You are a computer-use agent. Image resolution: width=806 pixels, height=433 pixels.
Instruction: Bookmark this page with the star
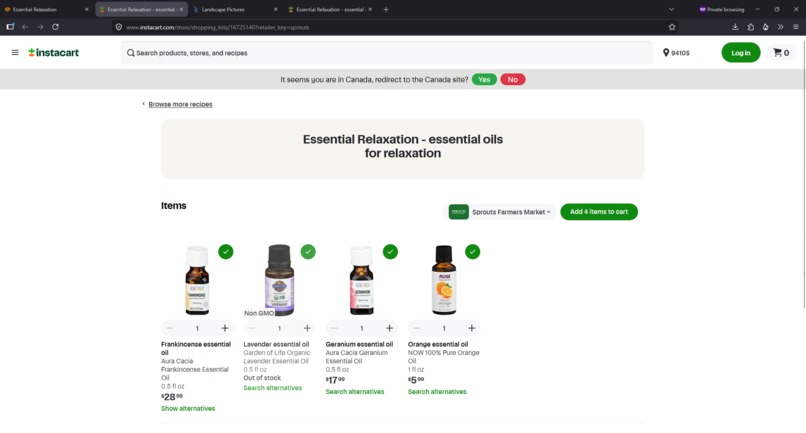(672, 27)
